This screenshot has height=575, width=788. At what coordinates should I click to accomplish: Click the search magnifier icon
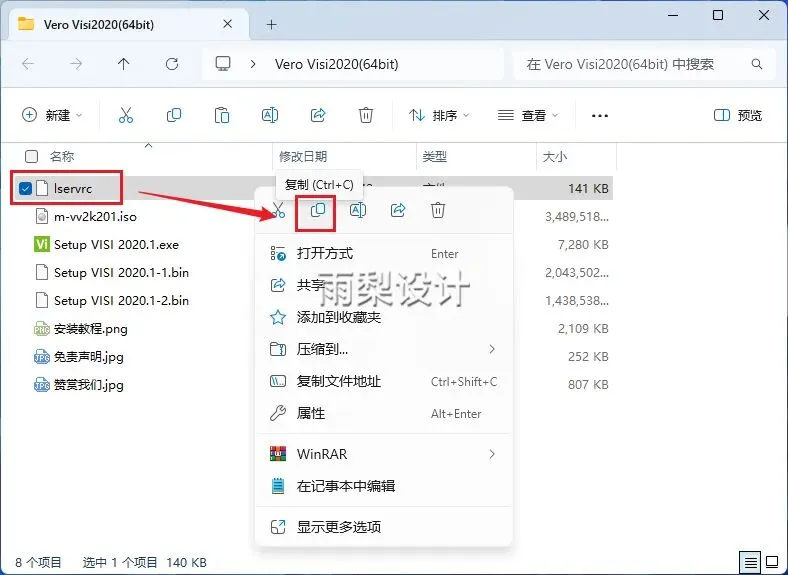point(756,64)
